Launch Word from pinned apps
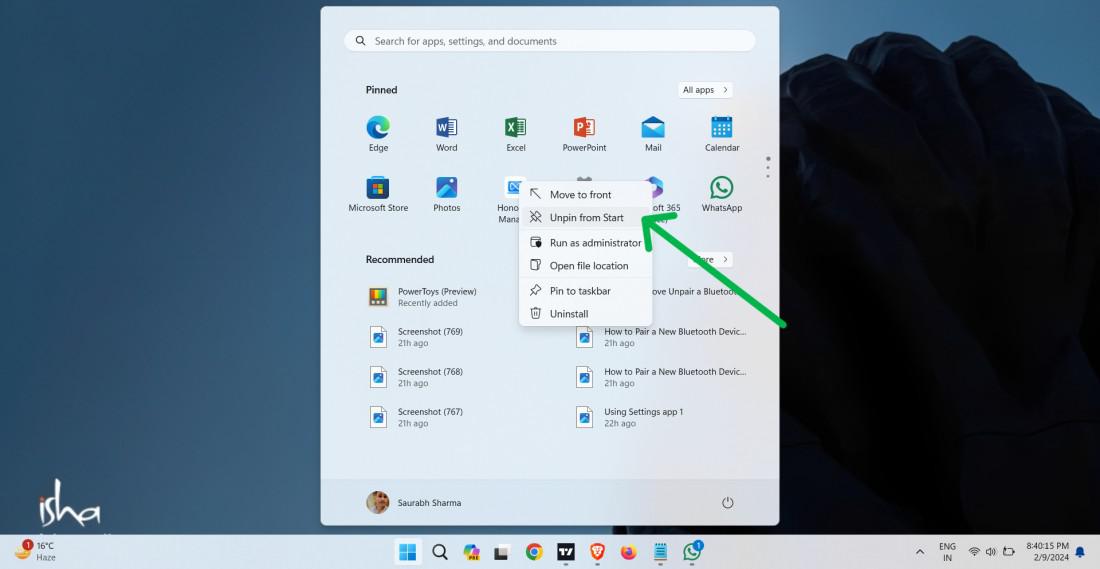 446,134
